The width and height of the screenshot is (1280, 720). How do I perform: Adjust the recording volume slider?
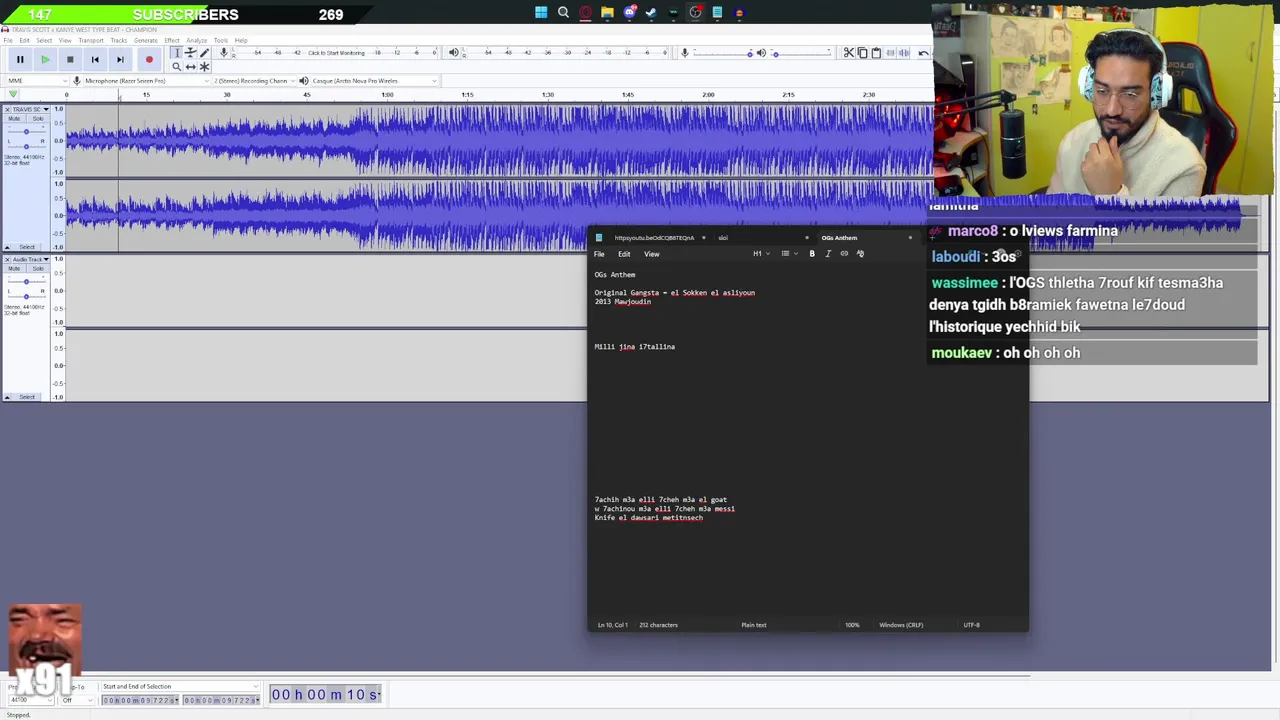tap(722, 54)
